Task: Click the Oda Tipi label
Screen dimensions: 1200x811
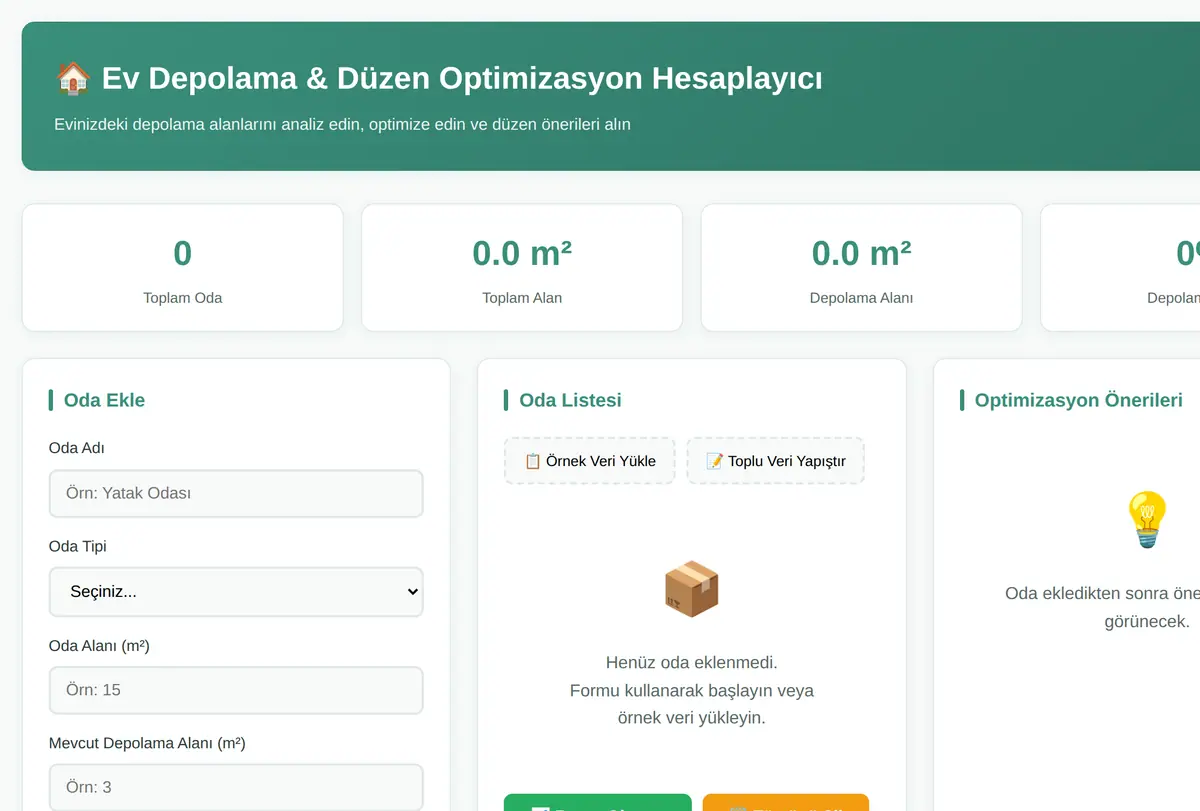Action: [78, 546]
